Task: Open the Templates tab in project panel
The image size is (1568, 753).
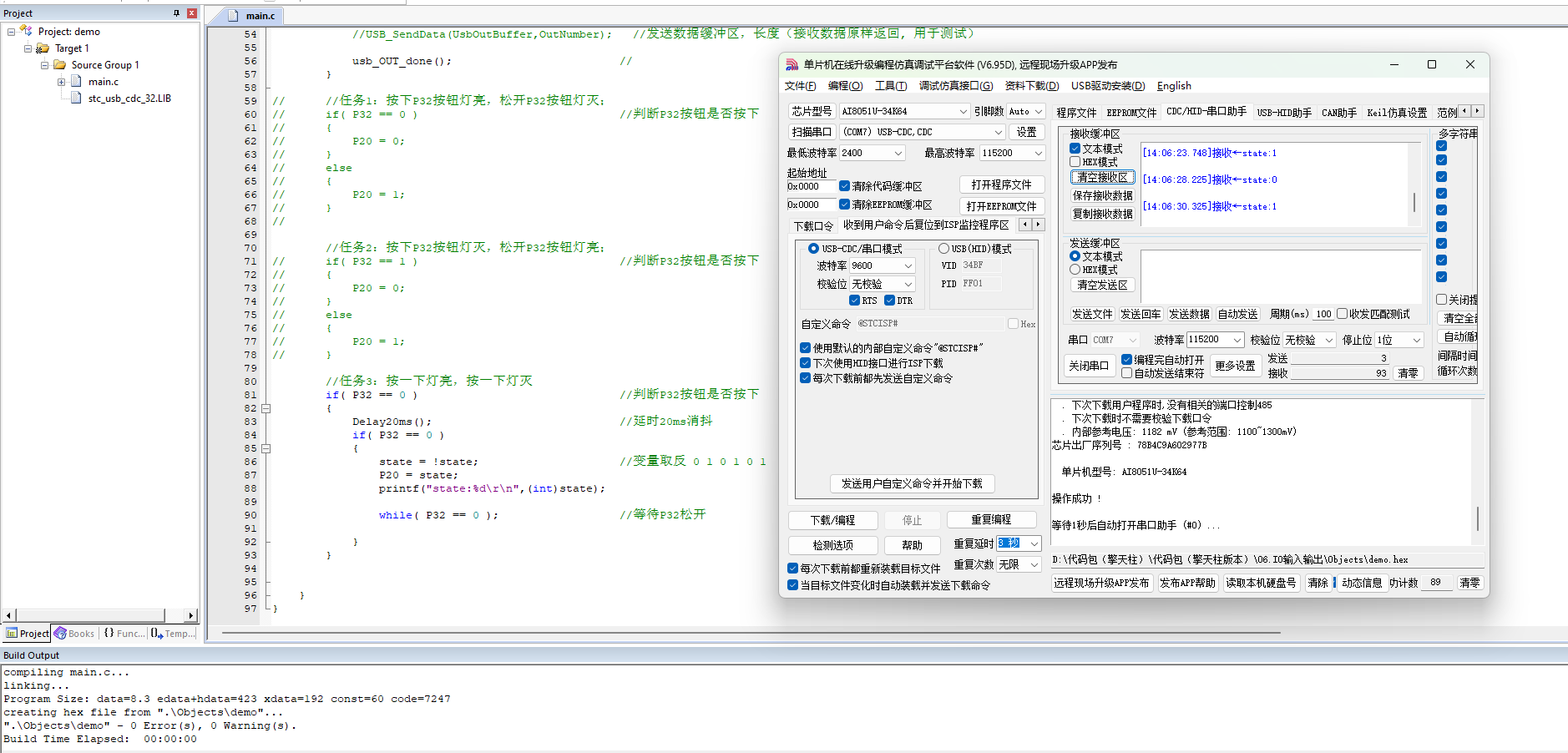Action: tap(173, 634)
